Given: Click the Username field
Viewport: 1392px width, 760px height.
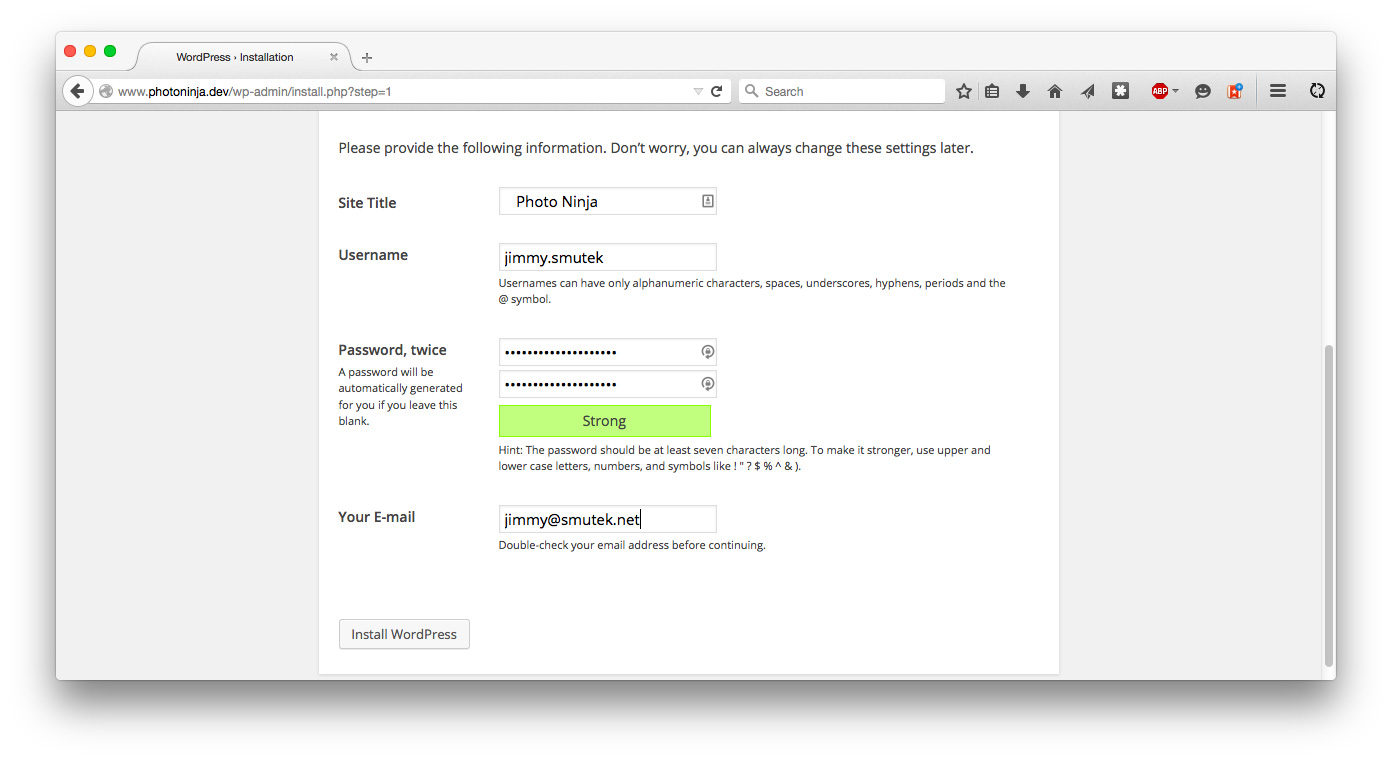Looking at the screenshot, I should 607,257.
